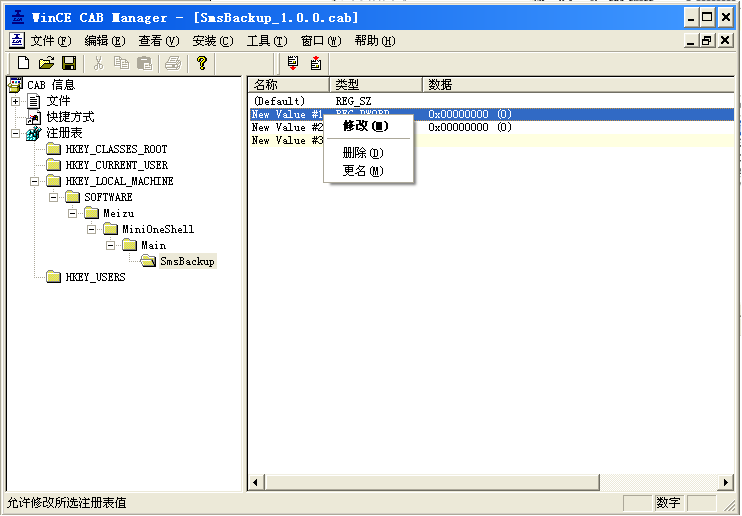The image size is (742, 516).
Task: Open the 编辑(E) menu
Action: coord(105,41)
